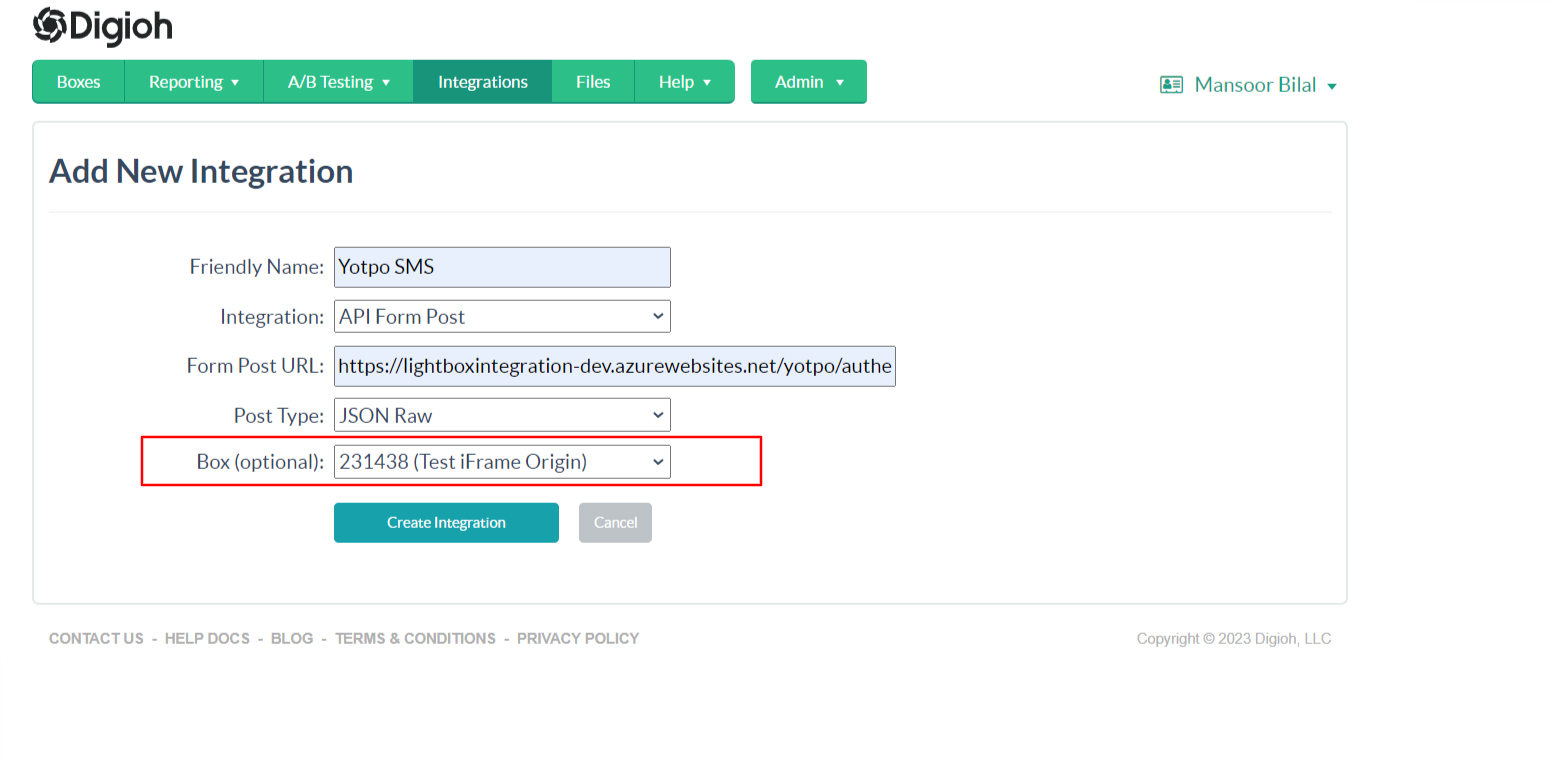Go to the Files section
The image size is (1552, 779).
point(593,82)
